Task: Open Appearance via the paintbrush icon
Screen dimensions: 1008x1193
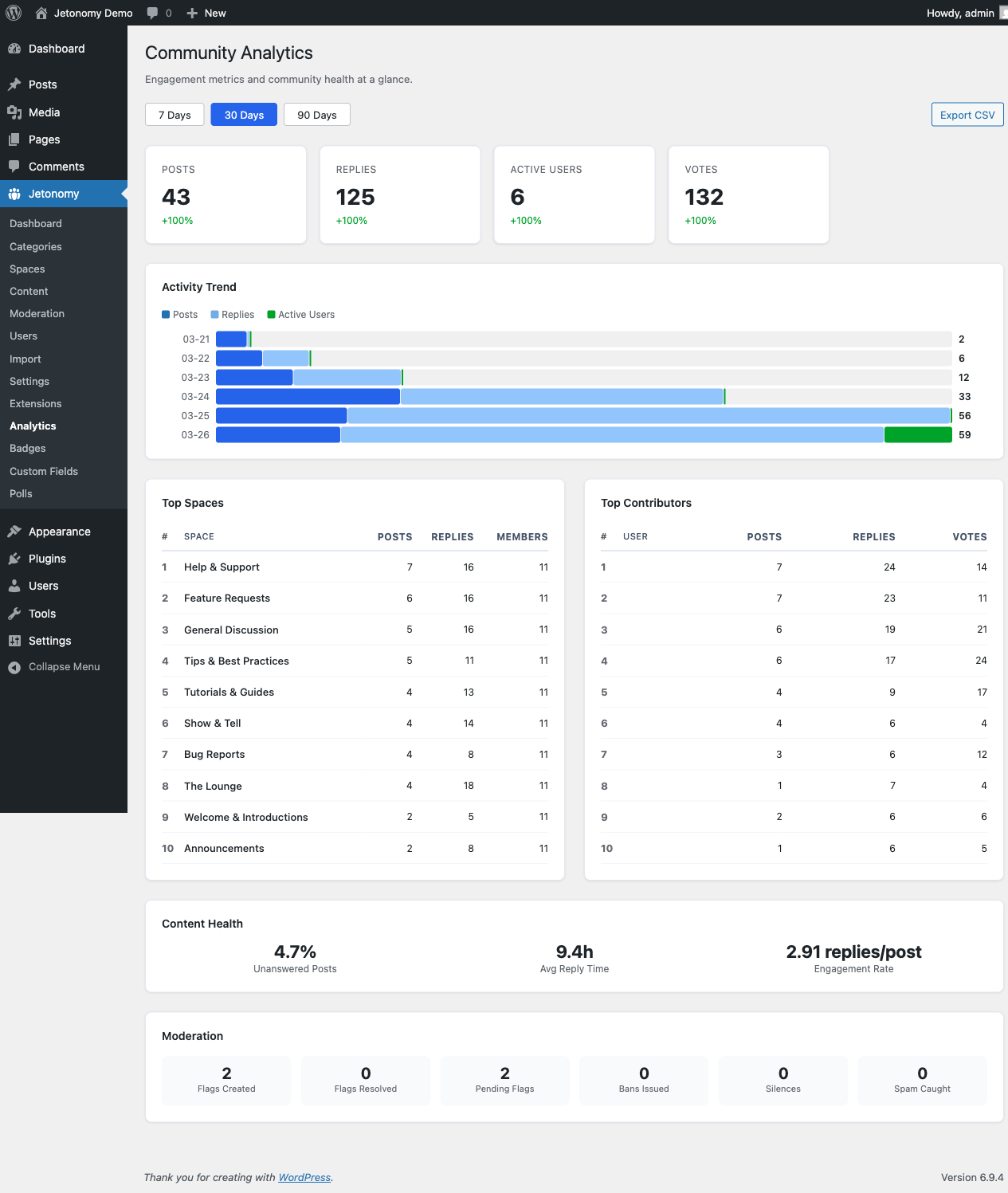Action: [x=14, y=532]
